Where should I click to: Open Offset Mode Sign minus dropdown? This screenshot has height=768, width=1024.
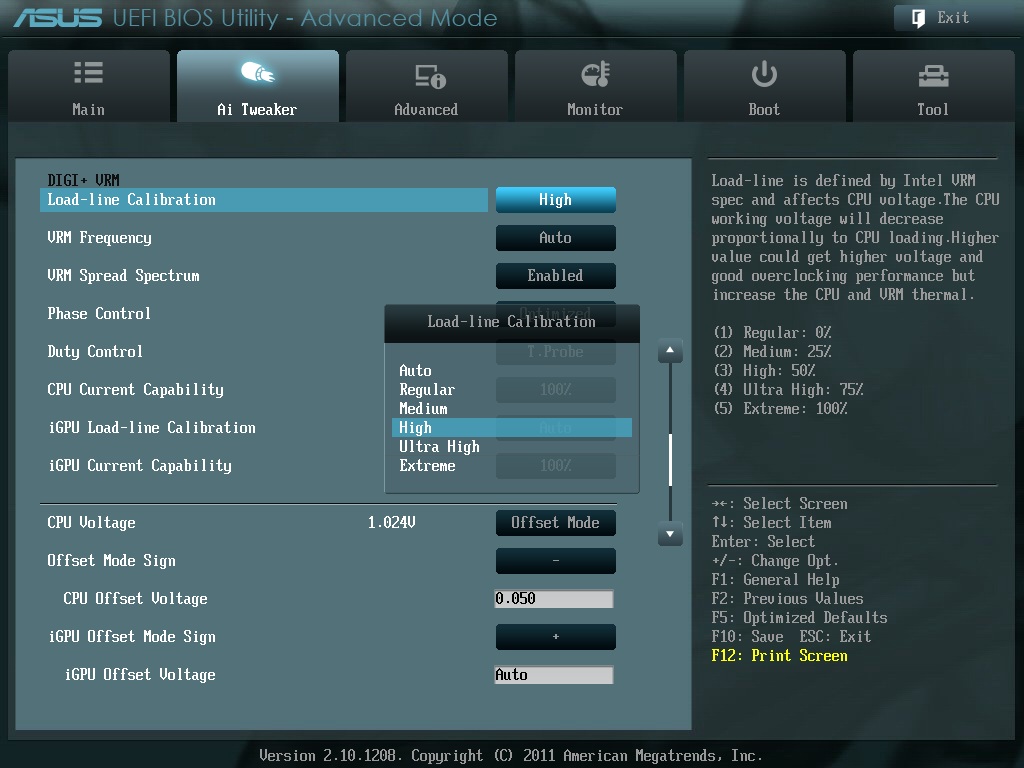556,560
